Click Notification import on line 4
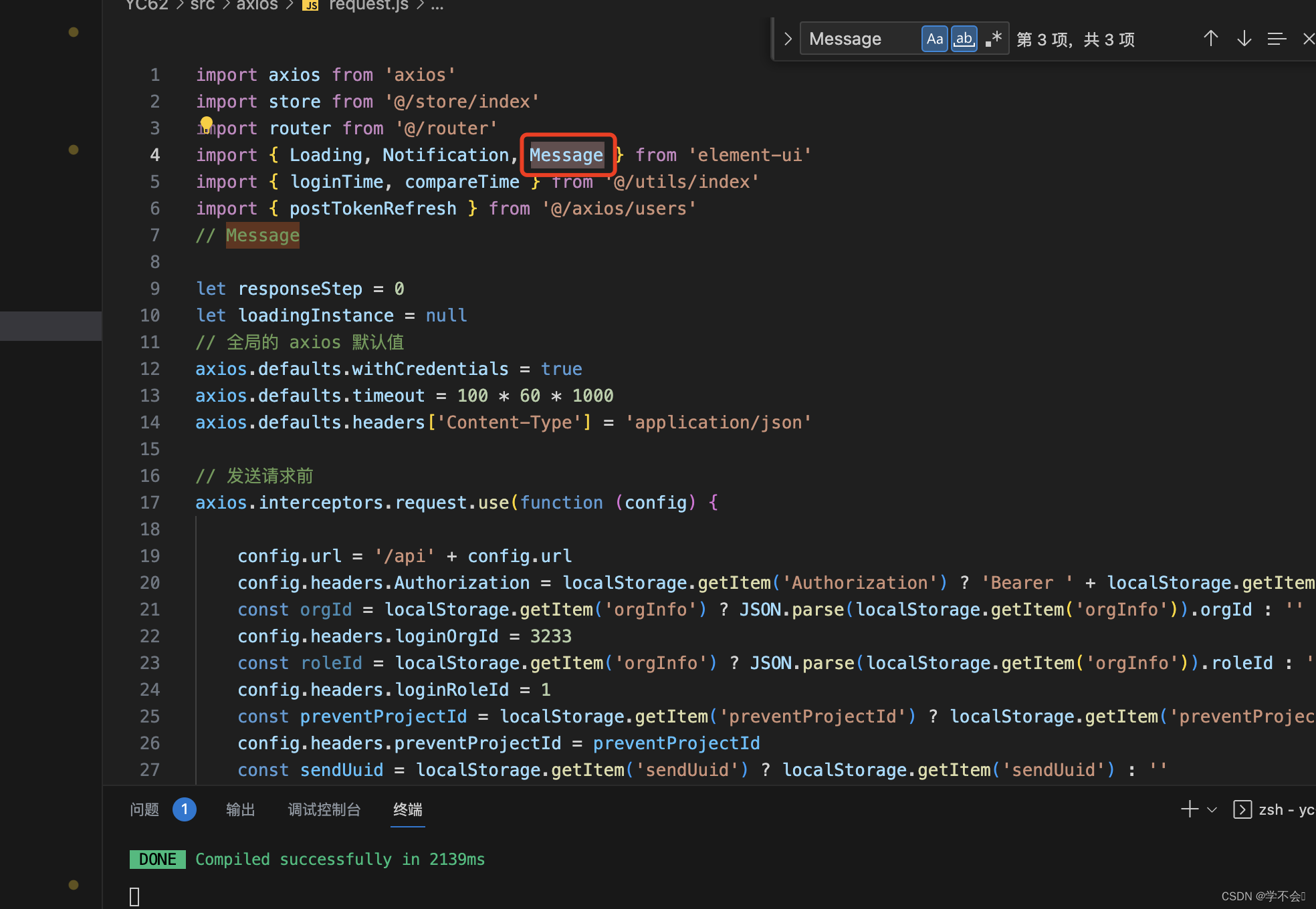Image resolution: width=1316 pixels, height=909 pixels. [446, 155]
